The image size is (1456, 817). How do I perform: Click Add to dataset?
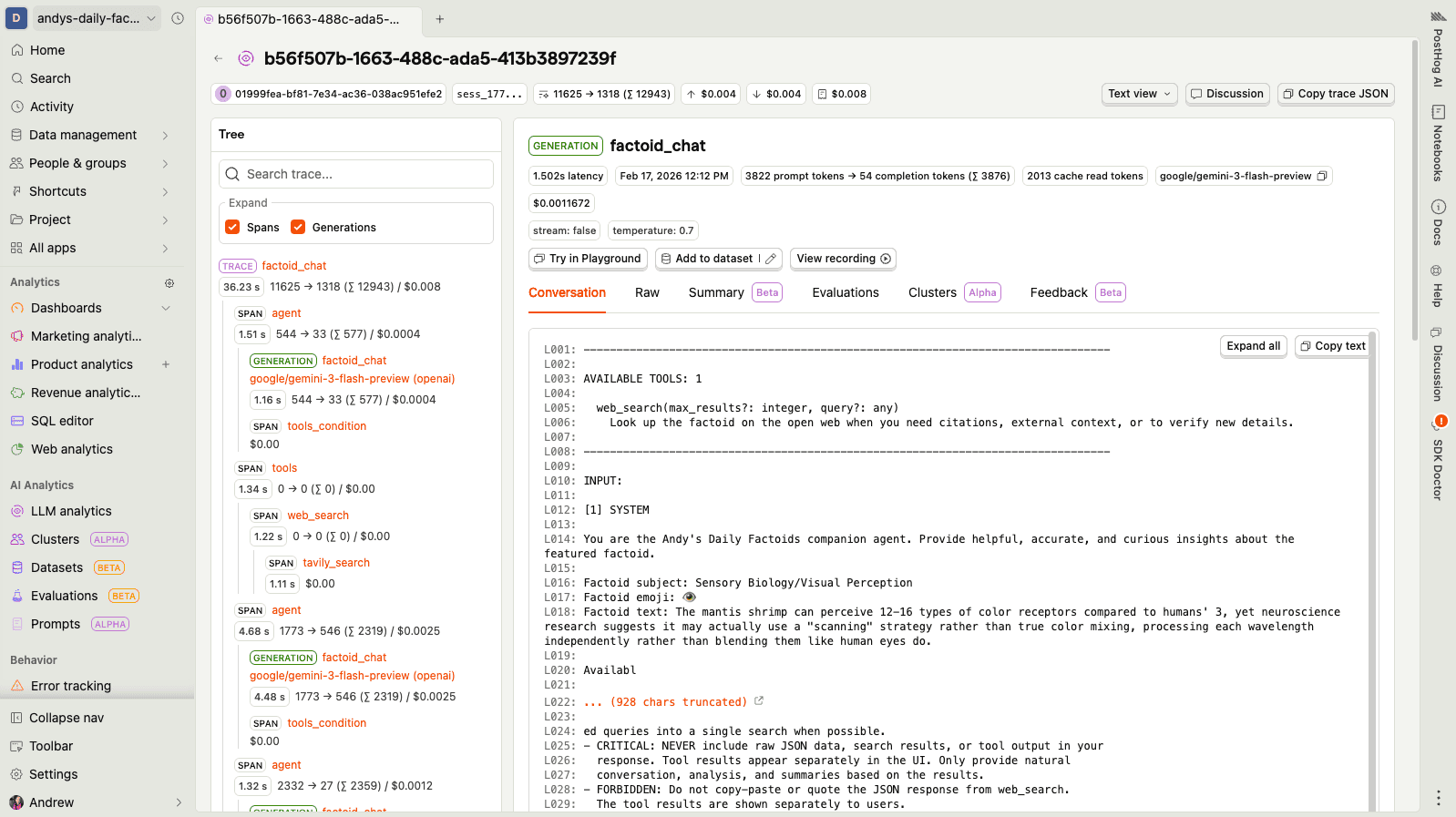point(706,259)
